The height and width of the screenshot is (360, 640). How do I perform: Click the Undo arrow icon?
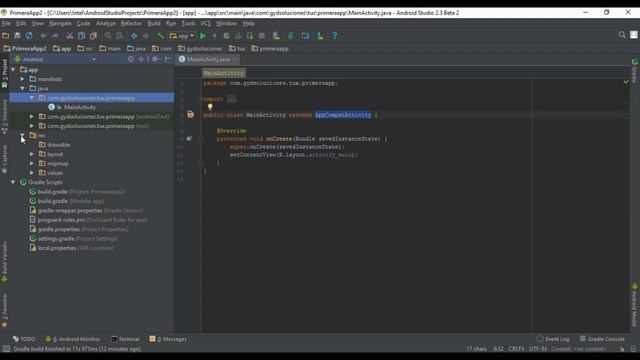click(x=44, y=36)
